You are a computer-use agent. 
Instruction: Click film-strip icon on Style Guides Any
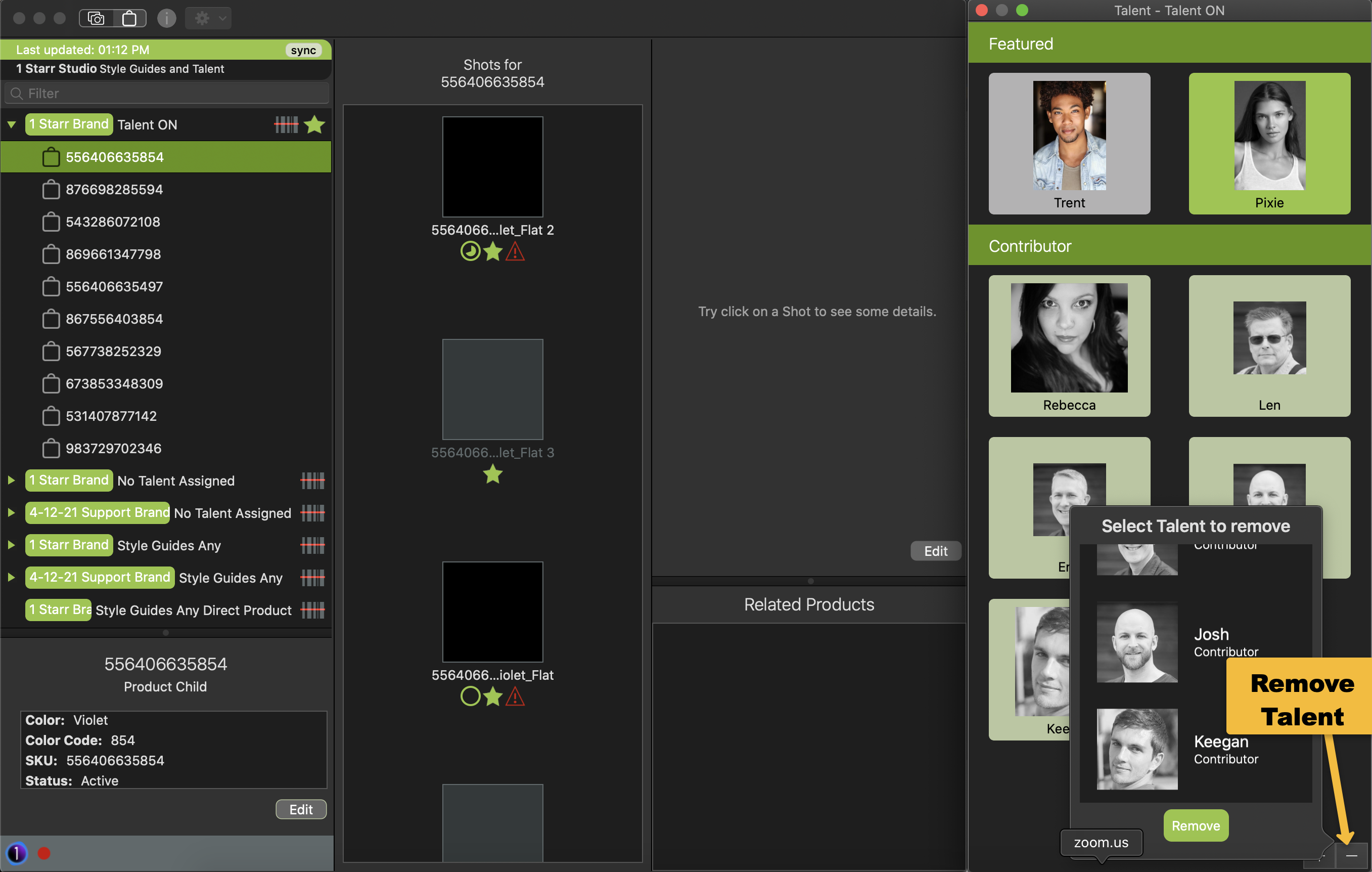(x=312, y=545)
